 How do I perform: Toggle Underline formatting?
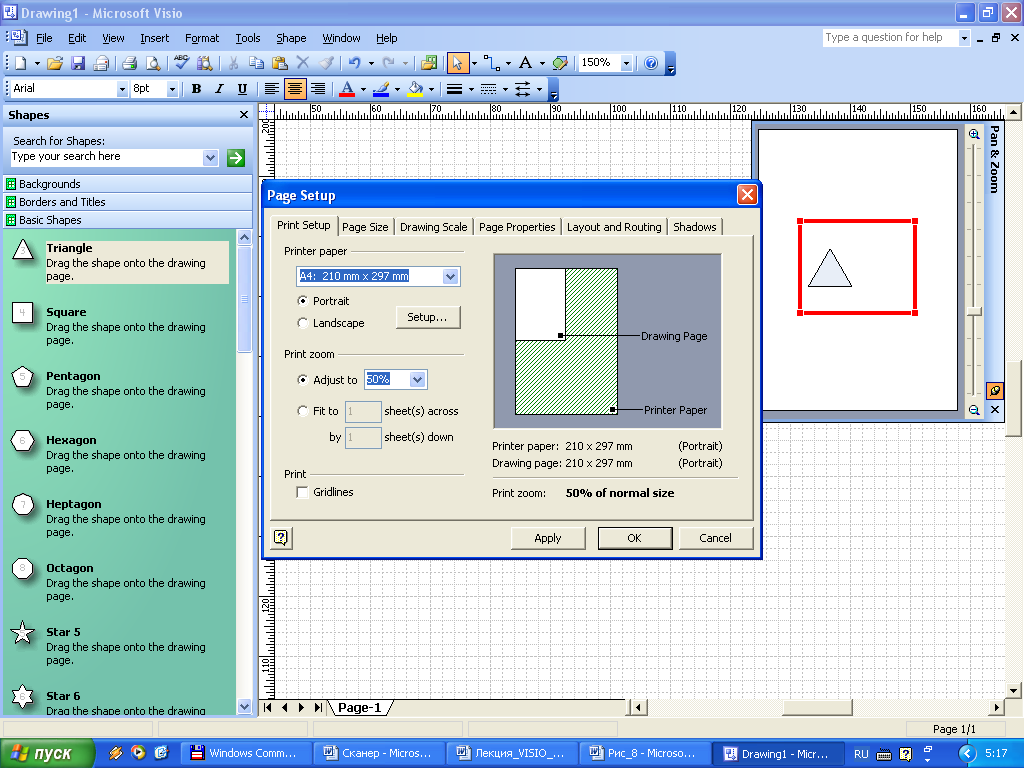(x=242, y=89)
